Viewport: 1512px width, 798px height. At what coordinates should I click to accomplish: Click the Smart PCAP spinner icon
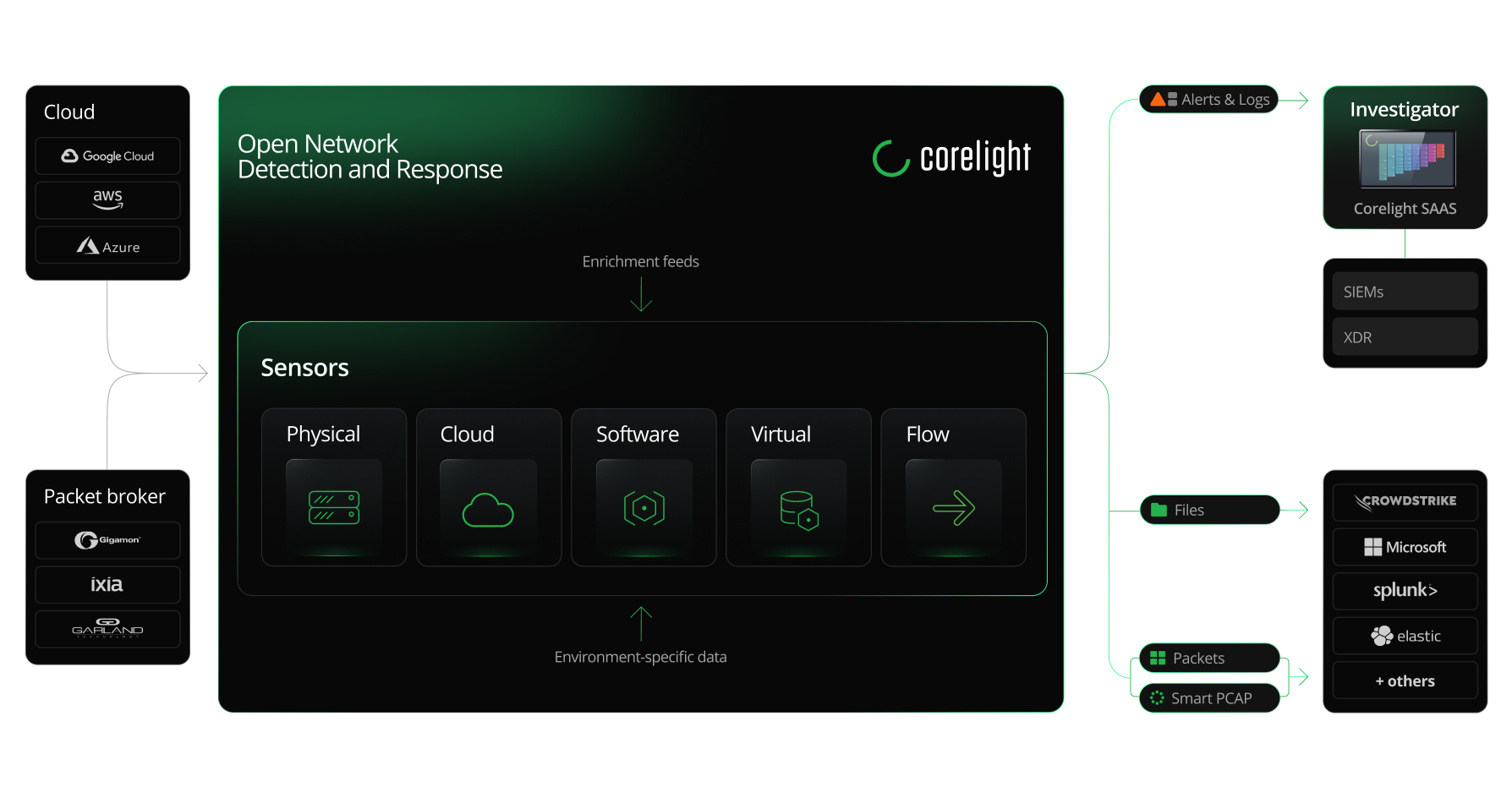(1157, 697)
